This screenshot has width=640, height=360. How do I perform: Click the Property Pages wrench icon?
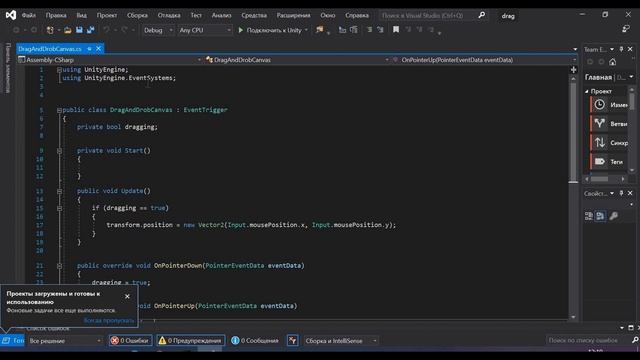[613, 216]
